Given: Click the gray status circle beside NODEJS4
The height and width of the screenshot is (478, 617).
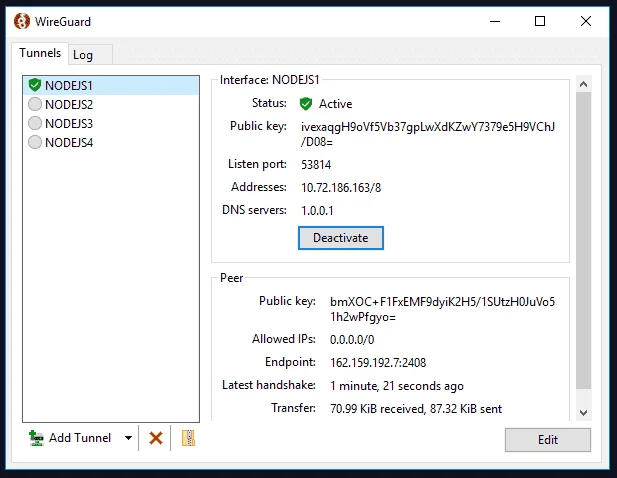Looking at the screenshot, I should coord(35,142).
